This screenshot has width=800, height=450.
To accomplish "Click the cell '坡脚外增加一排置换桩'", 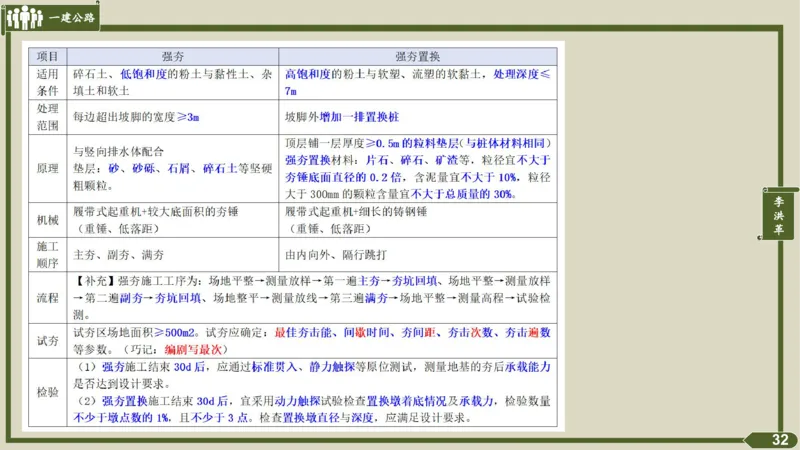I will 417,117.
